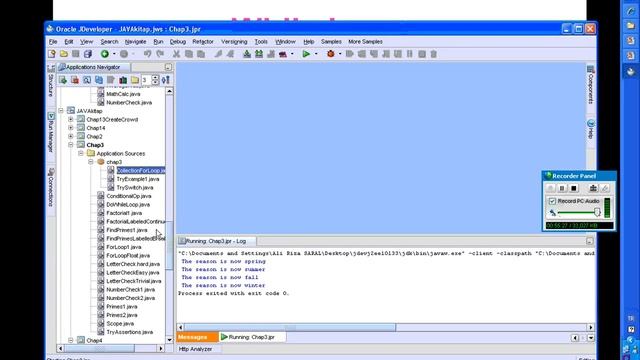This screenshot has height=360, width=640.
Task: Select TryExample1.java in the tree
Action: [x=138, y=179]
